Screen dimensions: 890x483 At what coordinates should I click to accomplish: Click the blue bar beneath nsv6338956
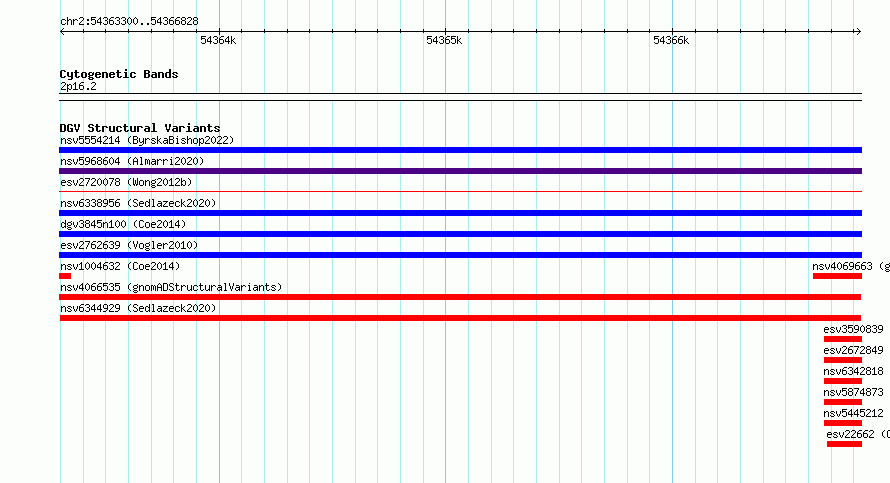click(460, 213)
